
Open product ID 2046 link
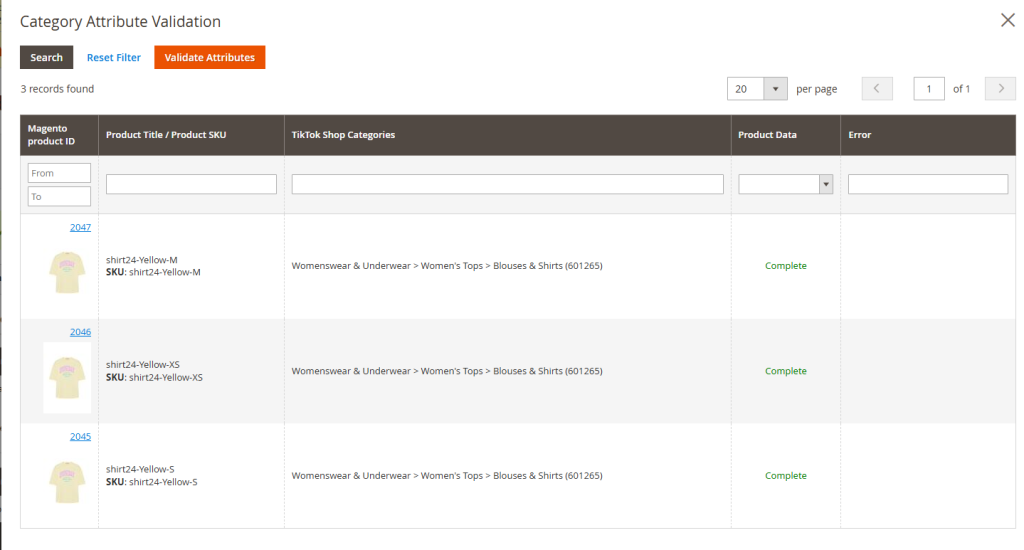pyautogui.click(x=80, y=332)
